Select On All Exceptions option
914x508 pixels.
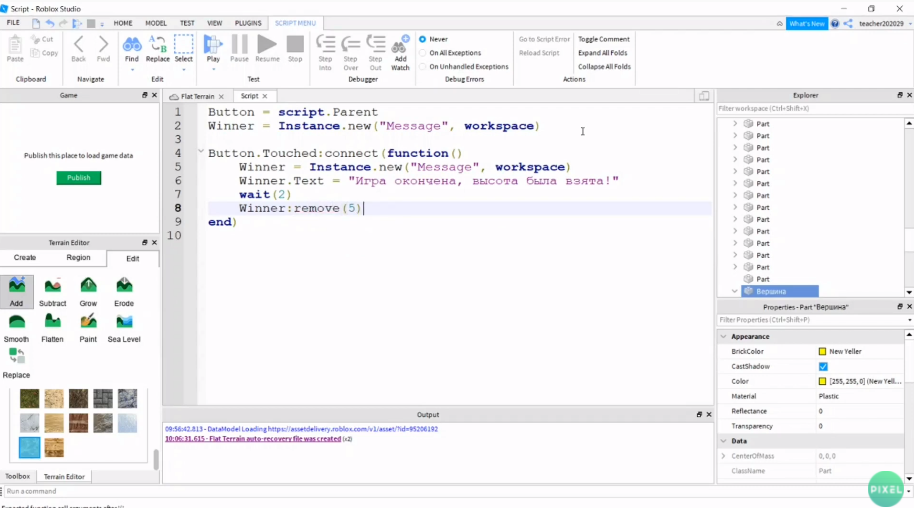pos(423,52)
